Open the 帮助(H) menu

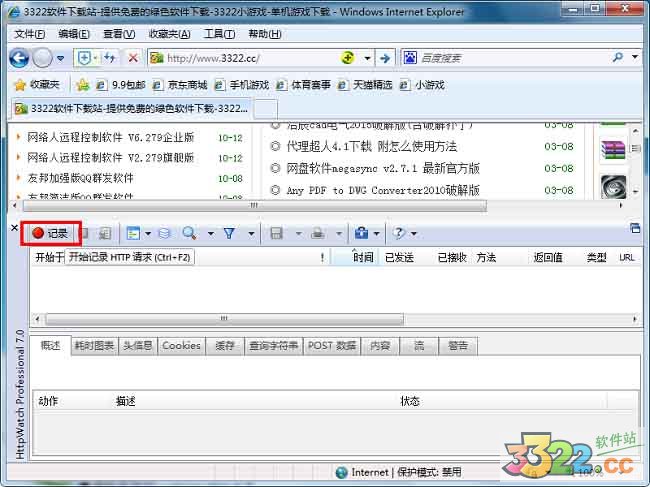point(265,34)
